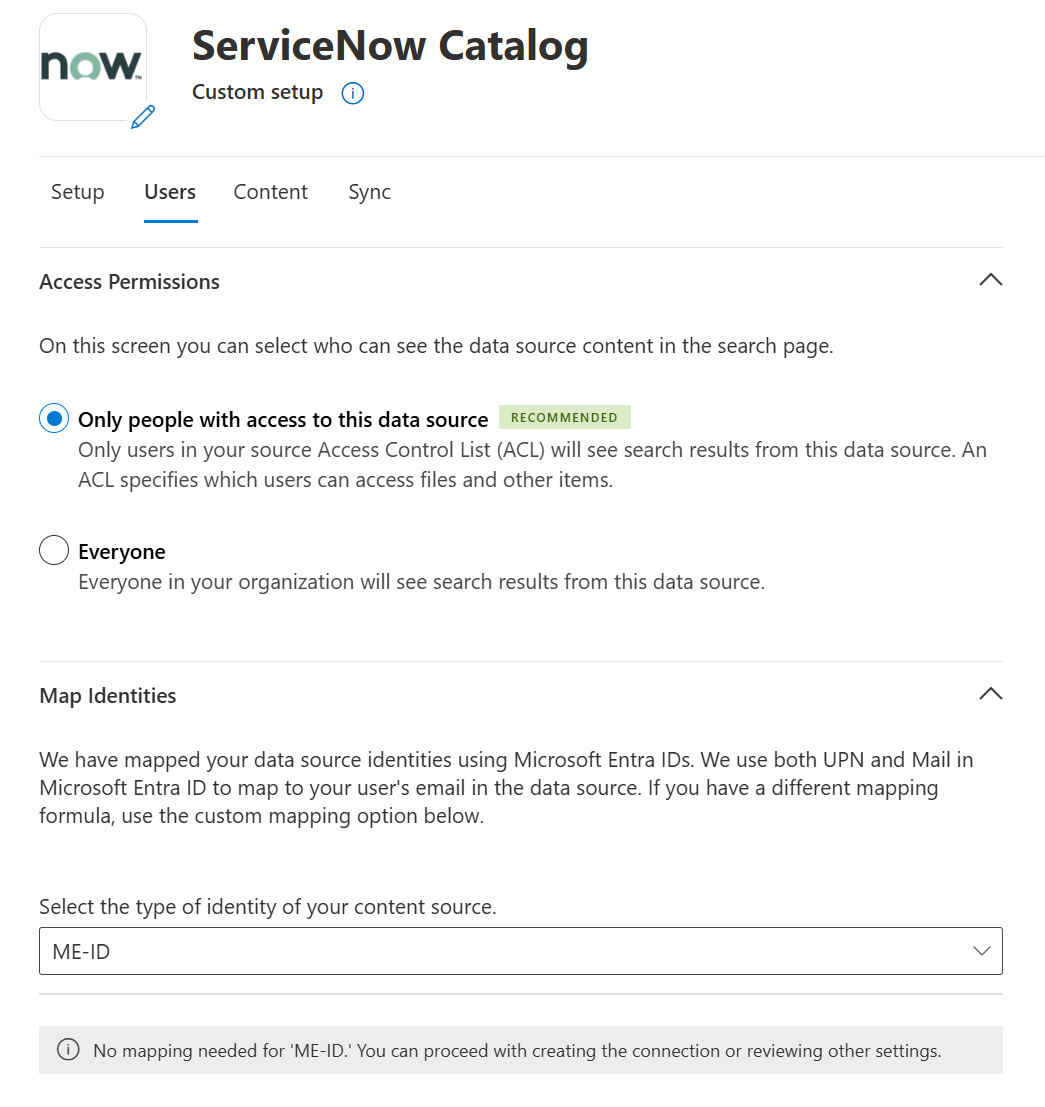Collapse the Map Identities section

(x=991, y=693)
